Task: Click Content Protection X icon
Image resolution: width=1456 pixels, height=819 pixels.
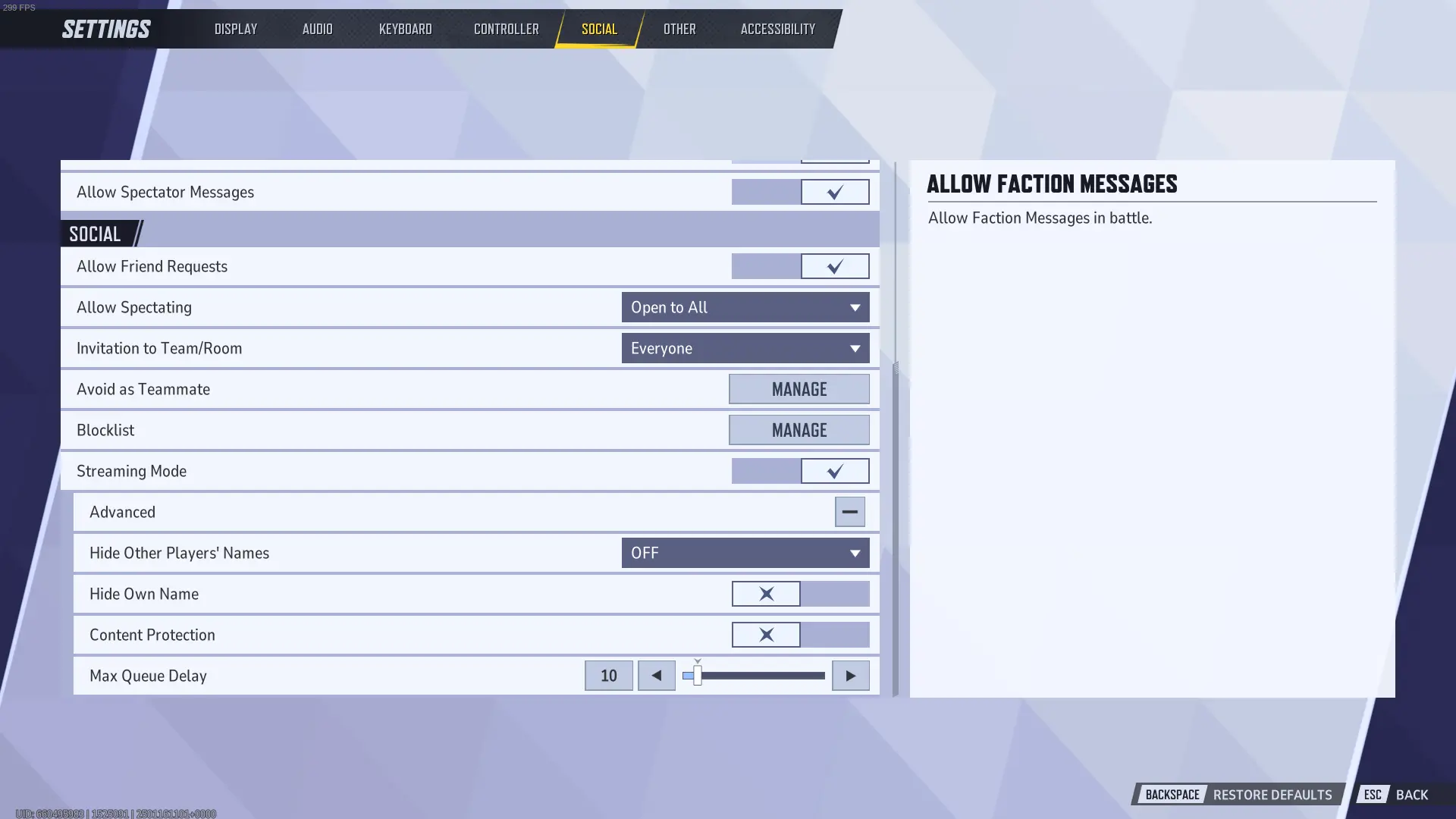Action: pyautogui.click(x=766, y=635)
